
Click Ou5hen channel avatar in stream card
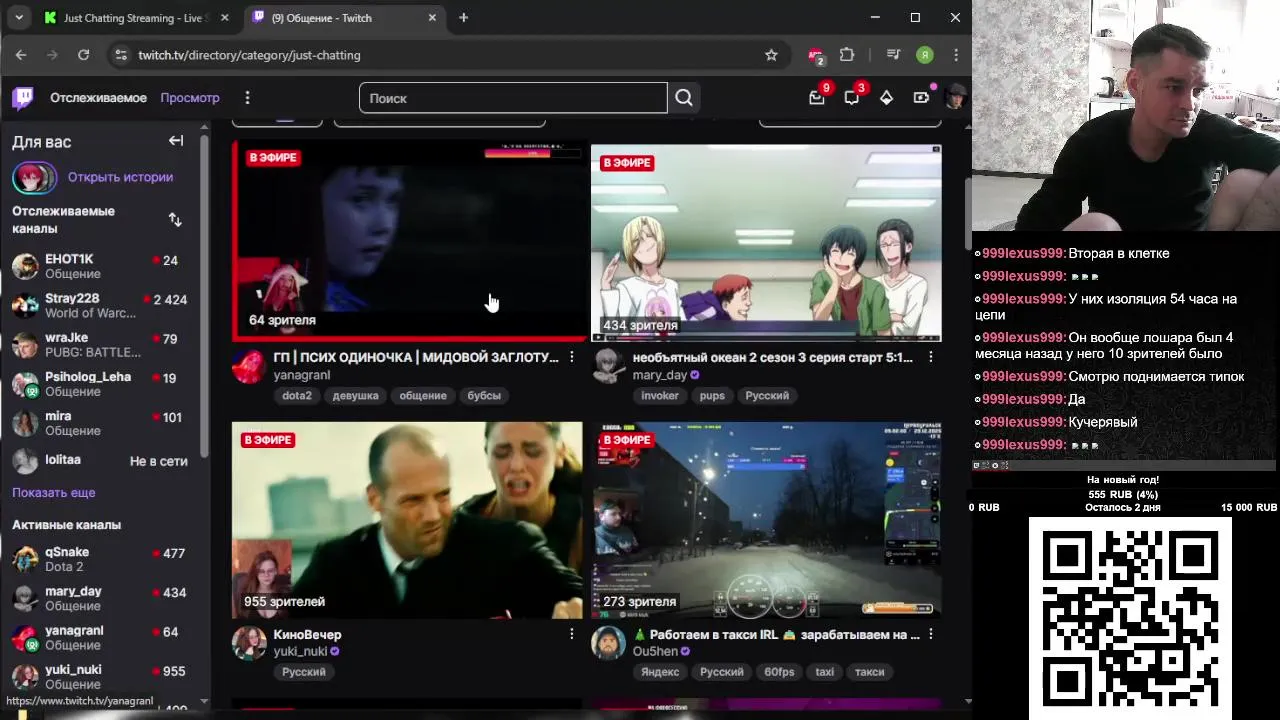(x=608, y=643)
